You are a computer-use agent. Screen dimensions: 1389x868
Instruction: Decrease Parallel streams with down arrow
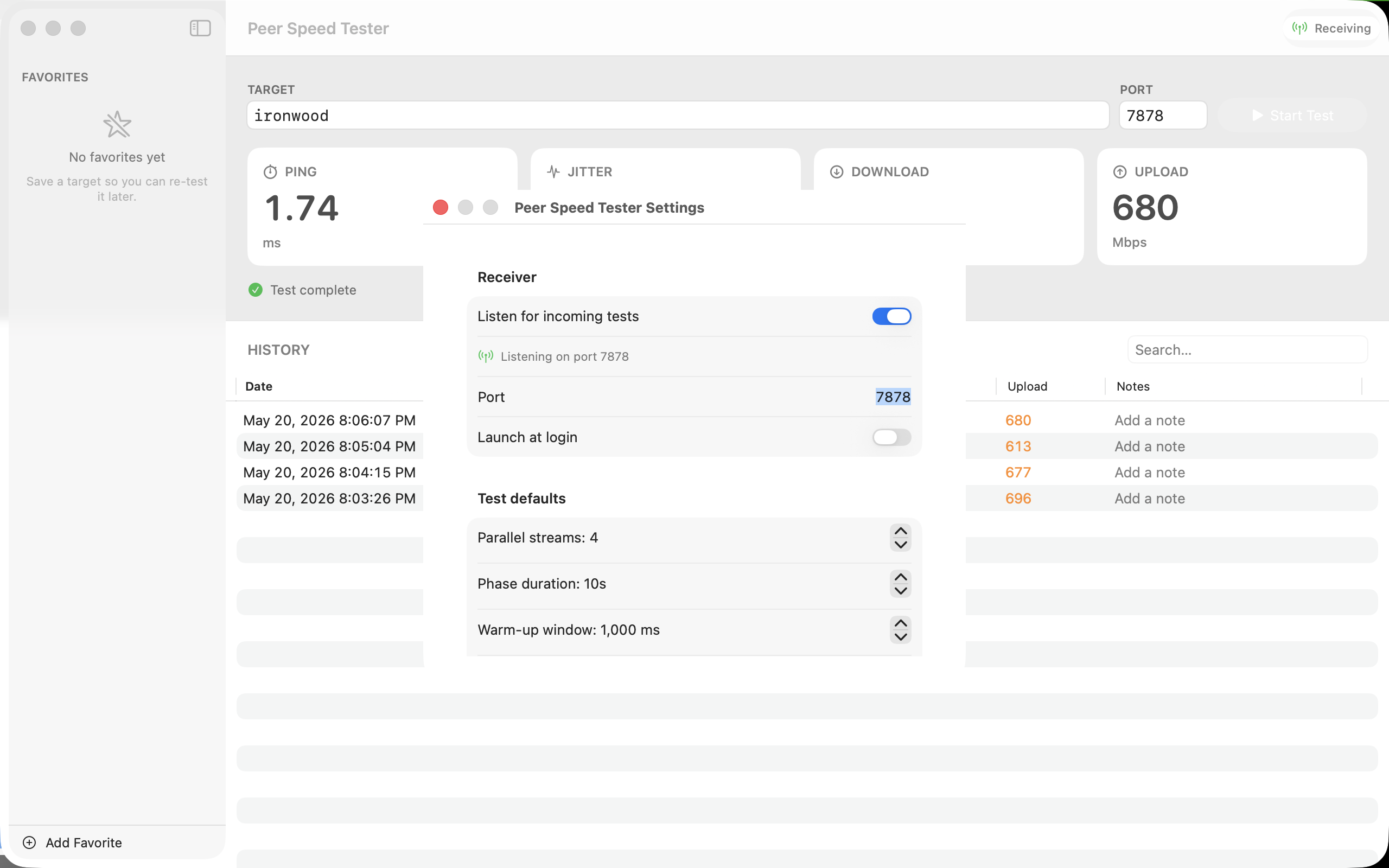[901, 545]
